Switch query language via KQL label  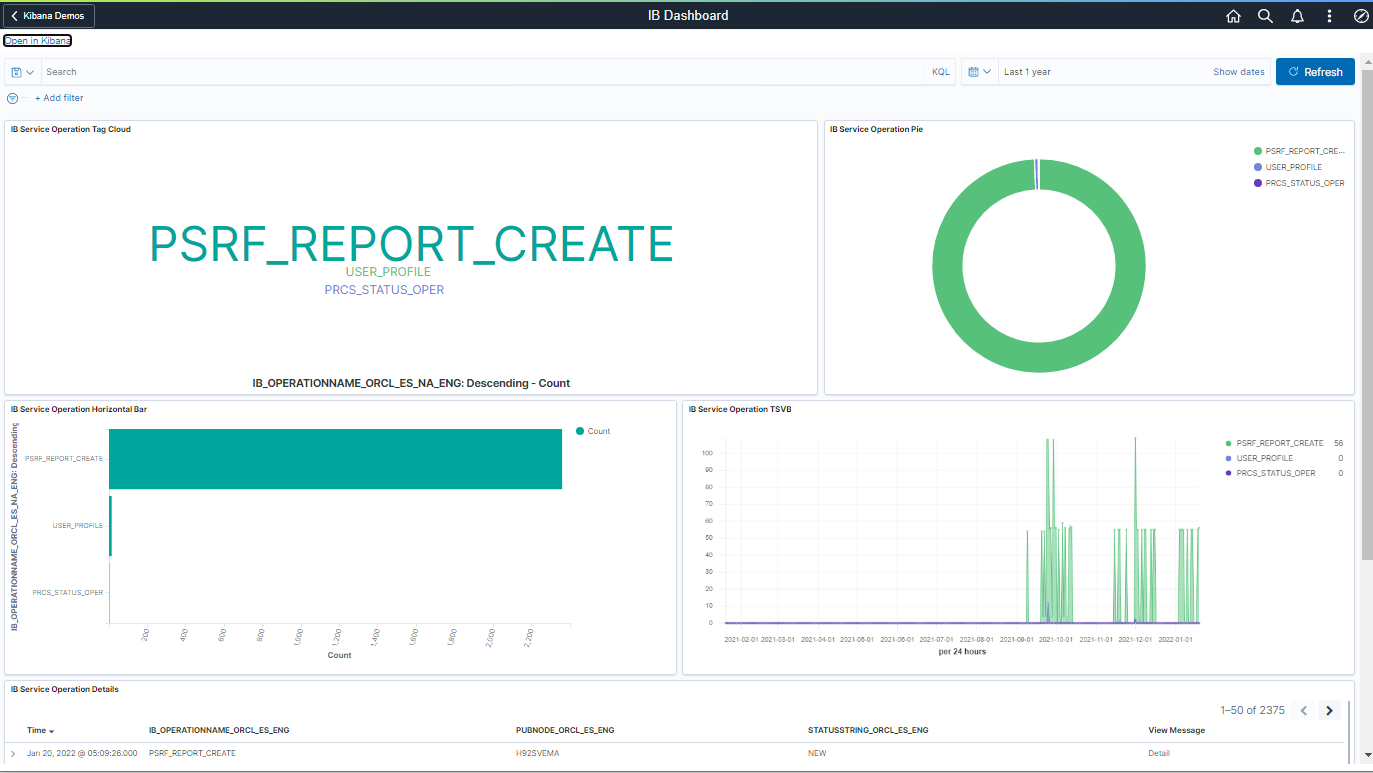click(x=940, y=72)
